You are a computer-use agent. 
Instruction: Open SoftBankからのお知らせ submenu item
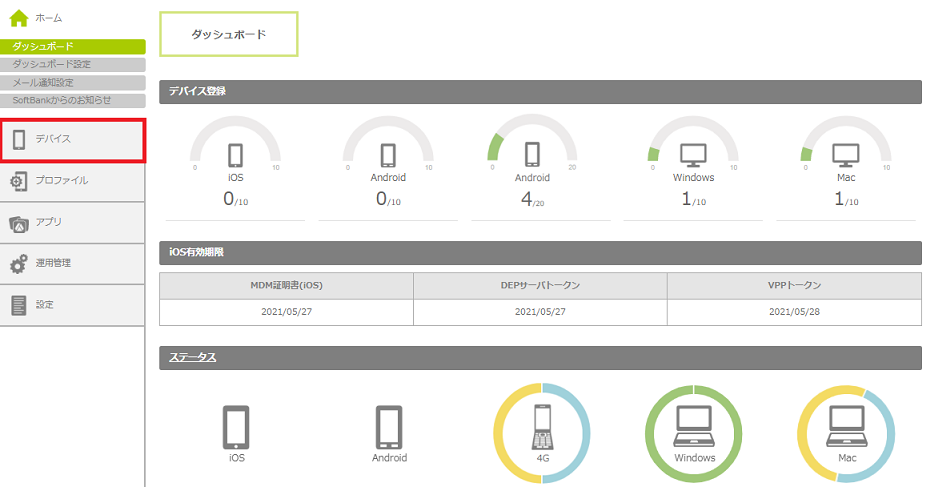(x=72, y=100)
